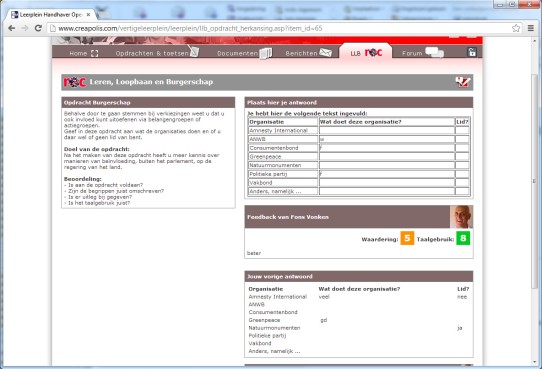Click the Natuurmonumenten description field
This screenshot has width=542, height=369.
[x=386, y=165]
